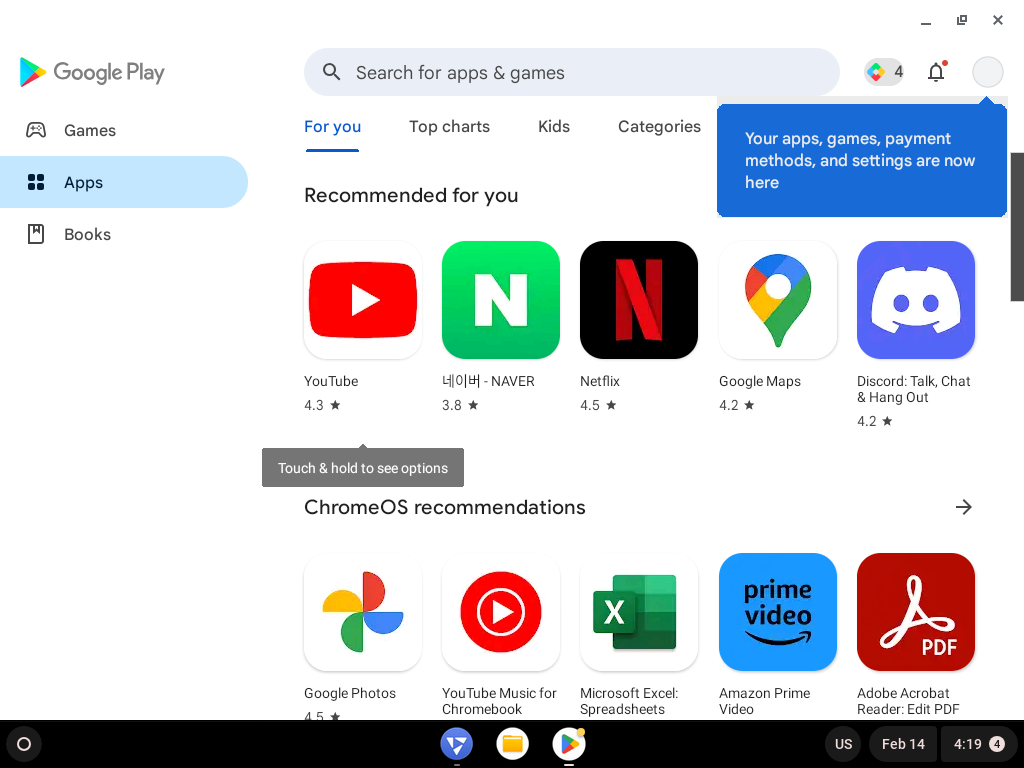Click the US input method button
1024x768 pixels.
[x=844, y=744]
